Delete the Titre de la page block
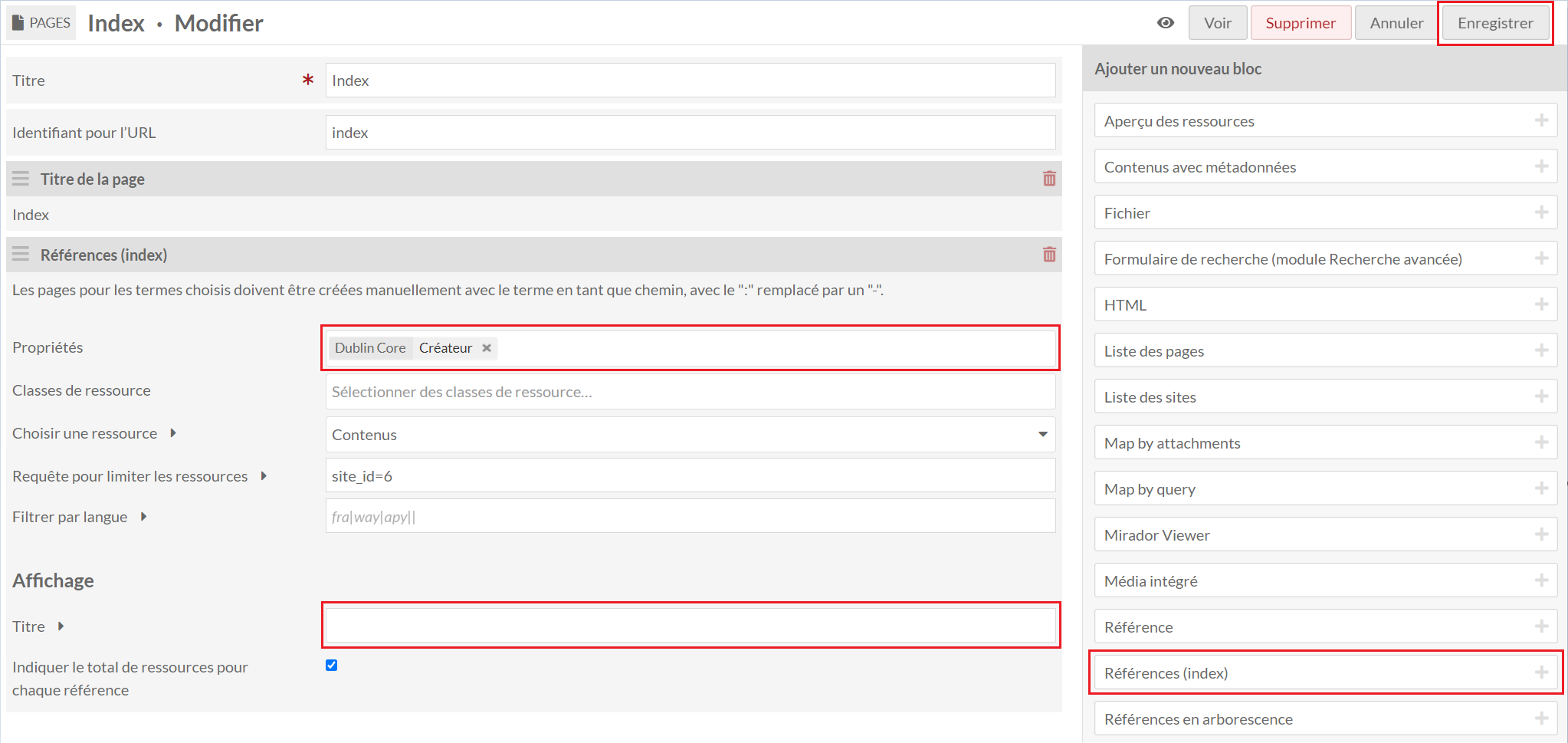The width and height of the screenshot is (1568, 743). [1049, 179]
